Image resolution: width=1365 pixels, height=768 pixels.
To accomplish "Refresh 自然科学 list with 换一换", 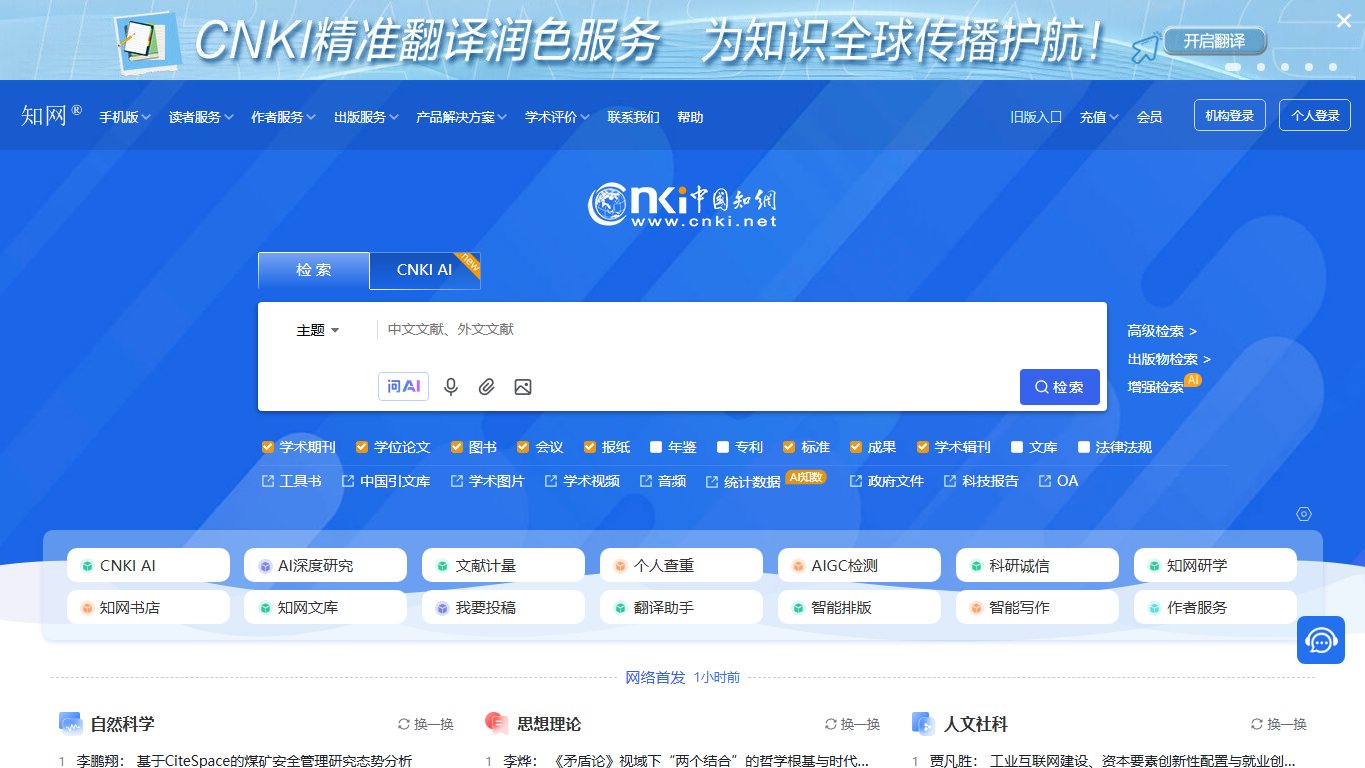I will point(426,724).
